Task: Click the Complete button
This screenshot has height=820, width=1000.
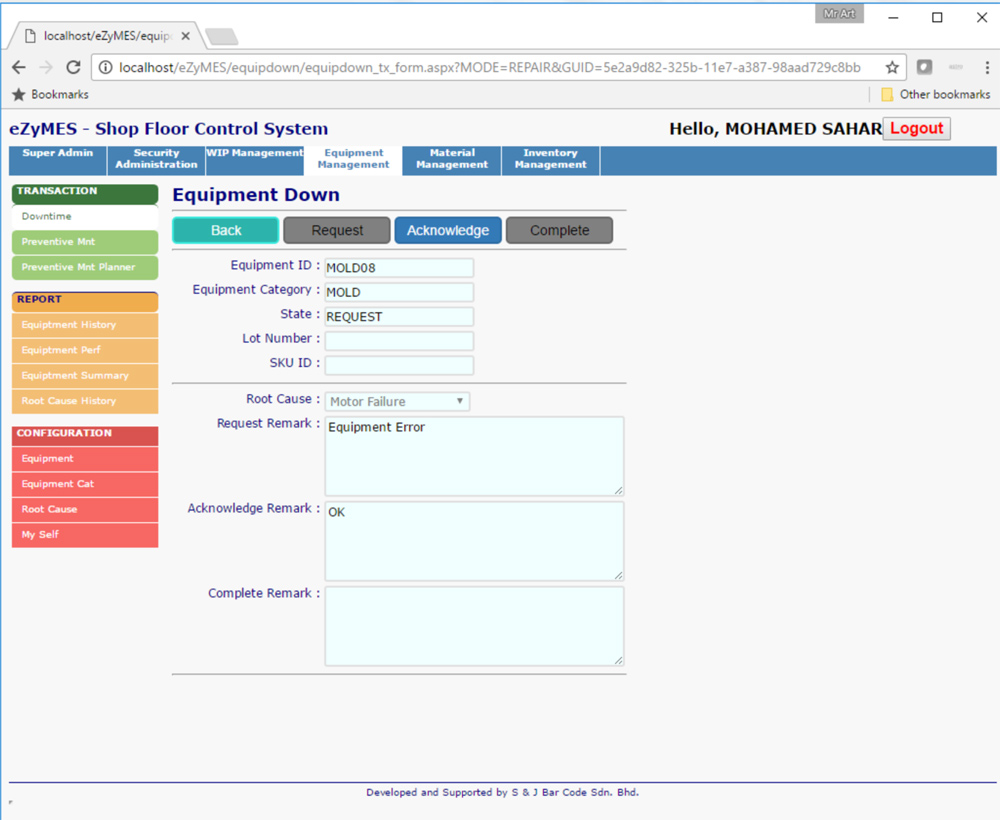Action: (x=559, y=230)
